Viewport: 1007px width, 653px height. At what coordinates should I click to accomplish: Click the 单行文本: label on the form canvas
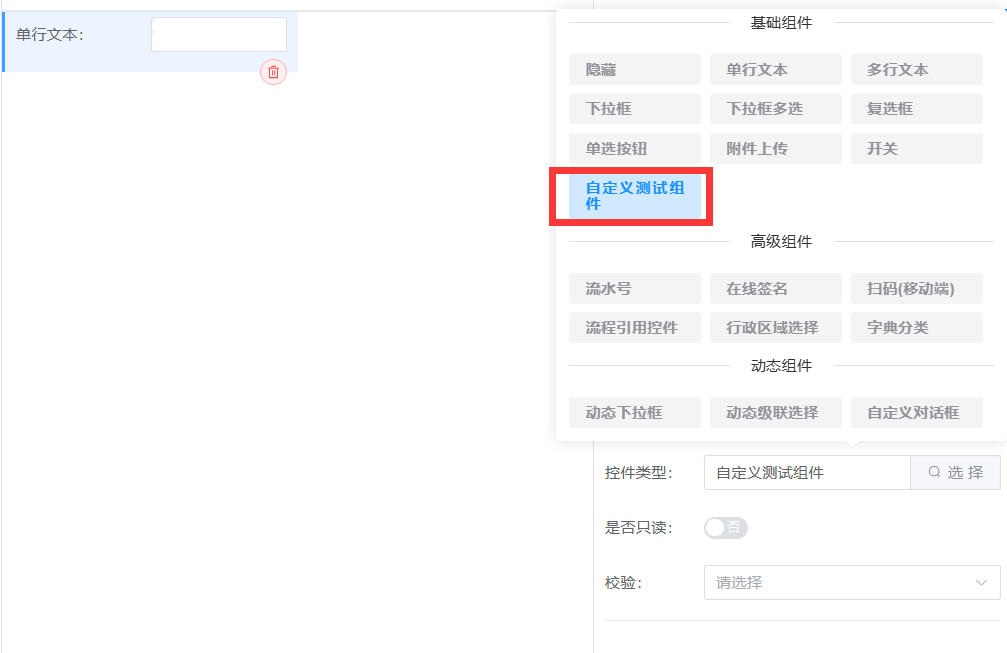(50, 35)
